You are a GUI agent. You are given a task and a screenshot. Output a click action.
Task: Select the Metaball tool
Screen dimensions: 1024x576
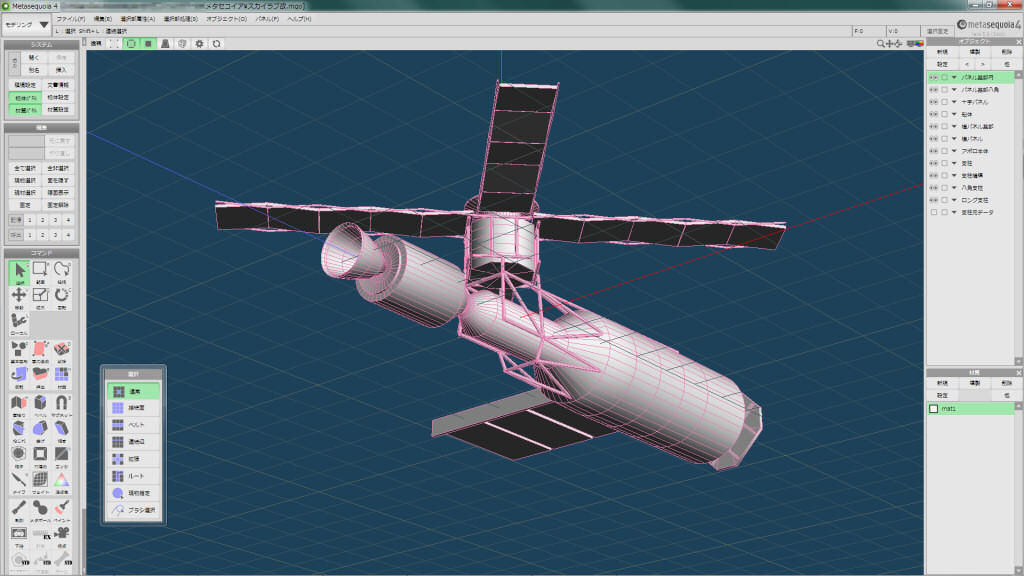40,509
